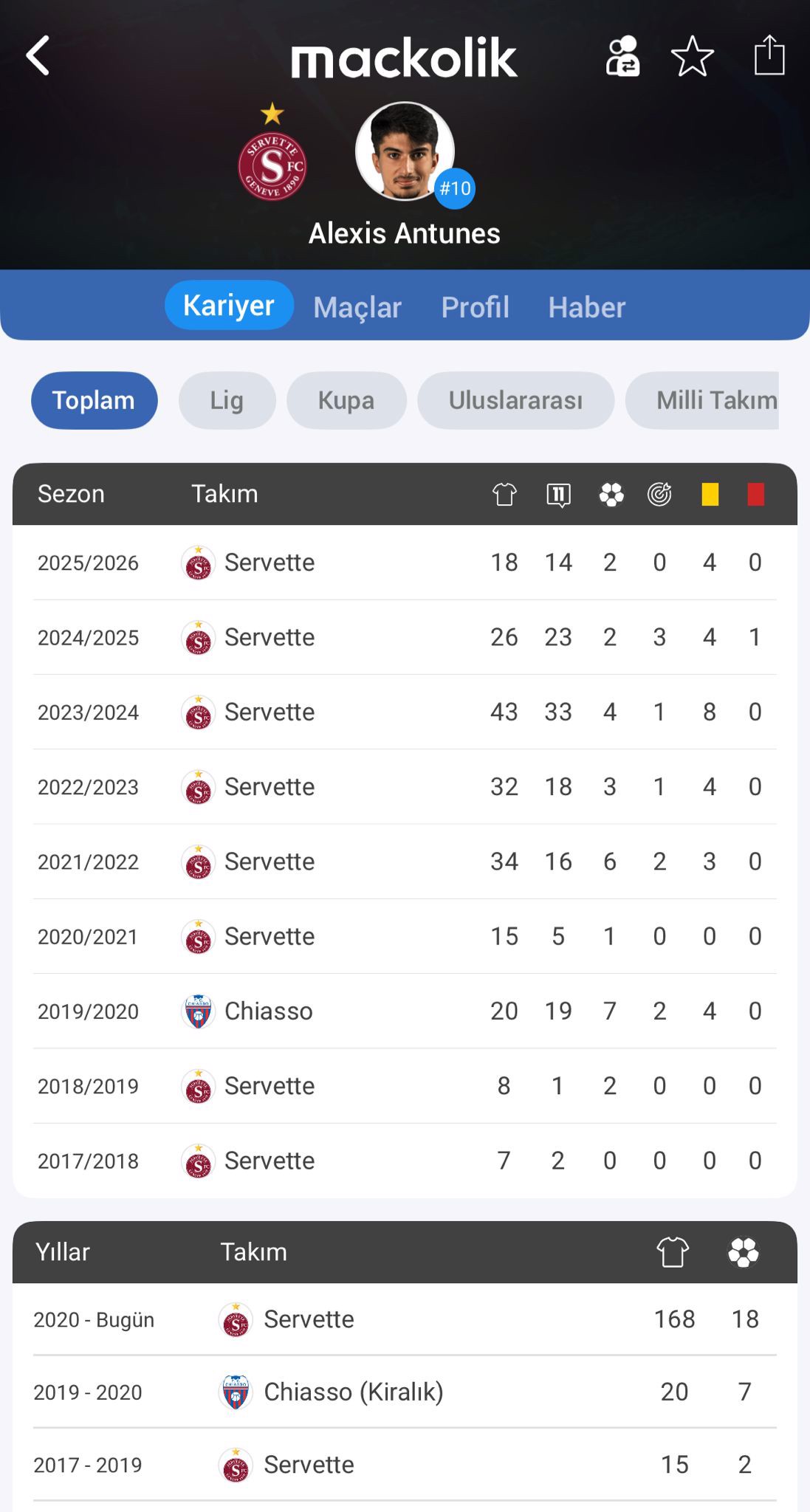Tap the appearances shirt icon in season table
Viewport: 810px width, 1512px height.
pos(504,494)
